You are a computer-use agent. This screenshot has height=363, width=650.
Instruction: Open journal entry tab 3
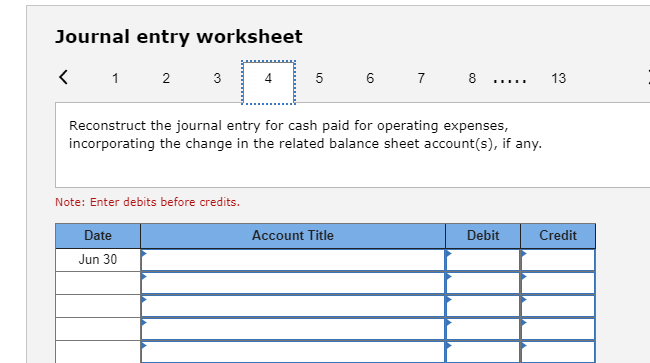(217, 78)
